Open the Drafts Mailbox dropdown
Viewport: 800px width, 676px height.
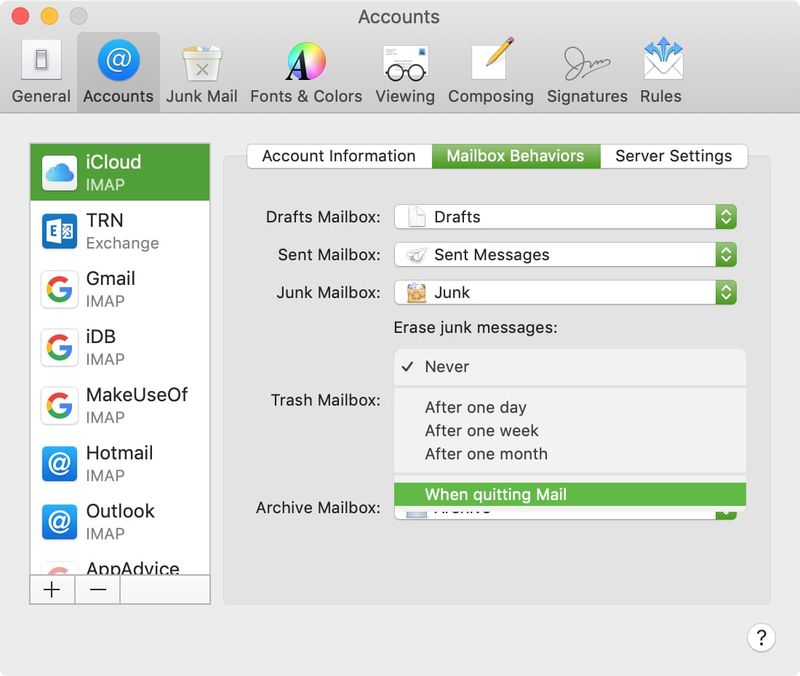click(x=565, y=217)
